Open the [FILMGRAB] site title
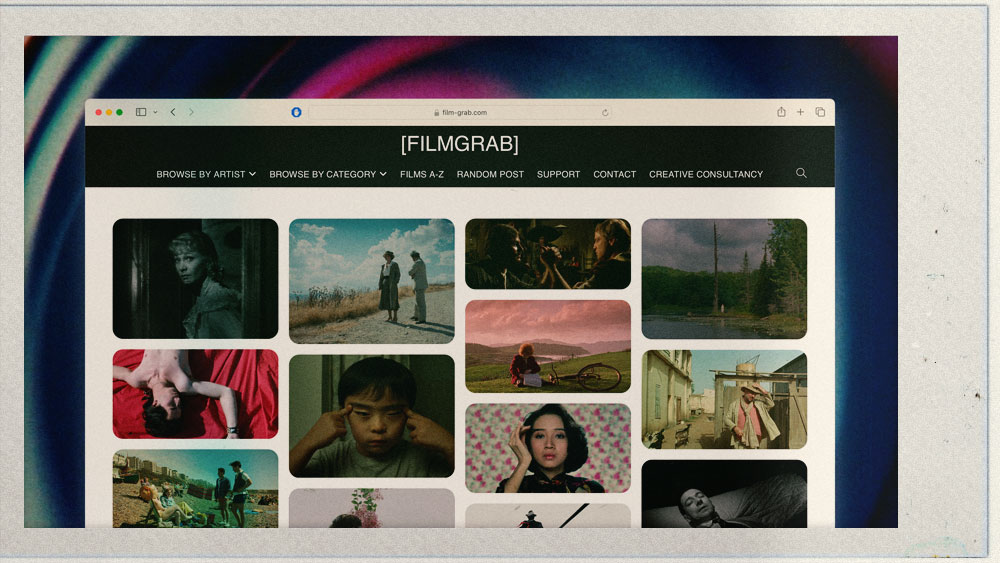Image resolution: width=1000 pixels, height=563 pixels. [x=460, y=144]
